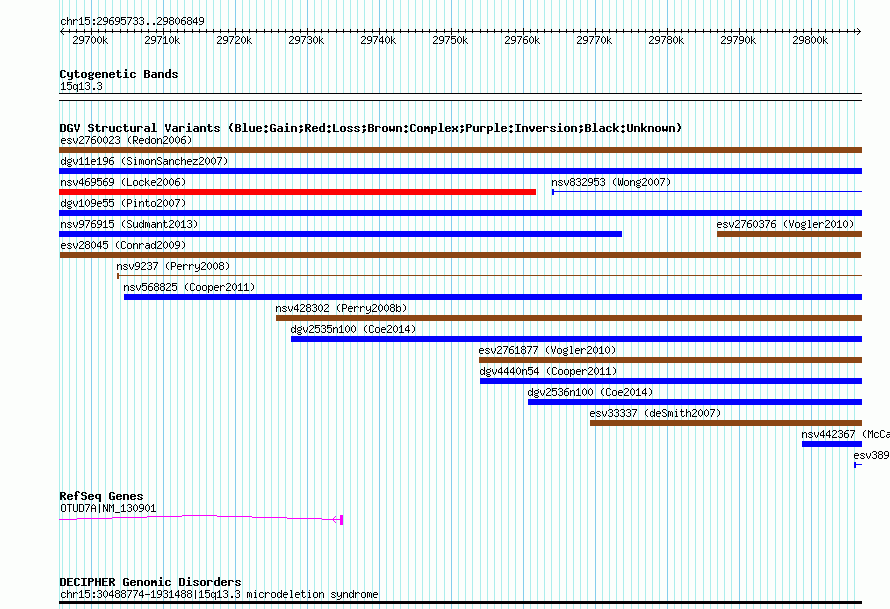890x609 pixels.
Task: Click nsv832953 (Wong2007) variant label
Action: [x=611, y=182]
